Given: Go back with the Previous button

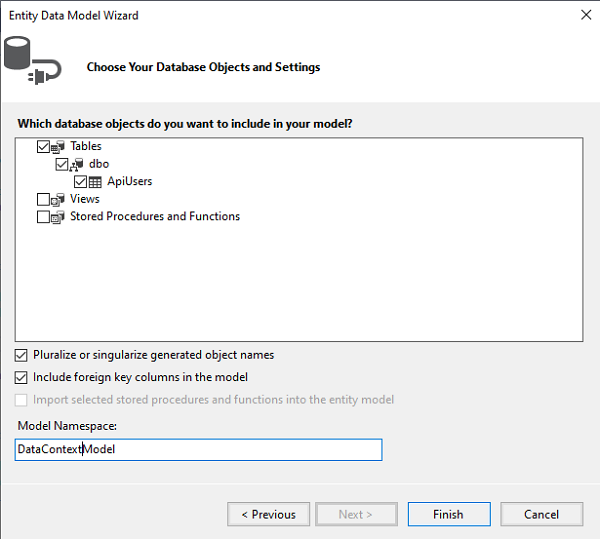Looking at the screenshot, I should (x=268, y=514).
